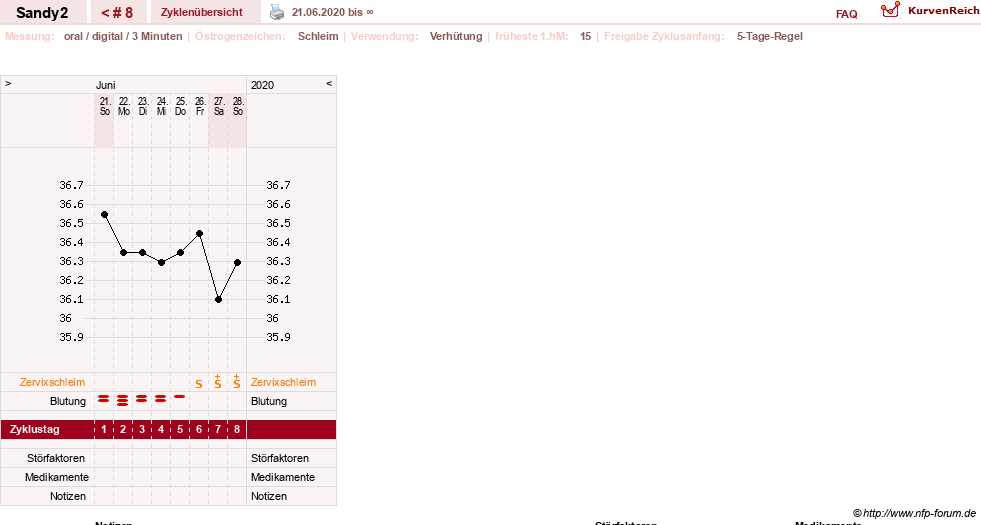
Task: Click cycle day 1 cell
Action: (x=104, y=430)
